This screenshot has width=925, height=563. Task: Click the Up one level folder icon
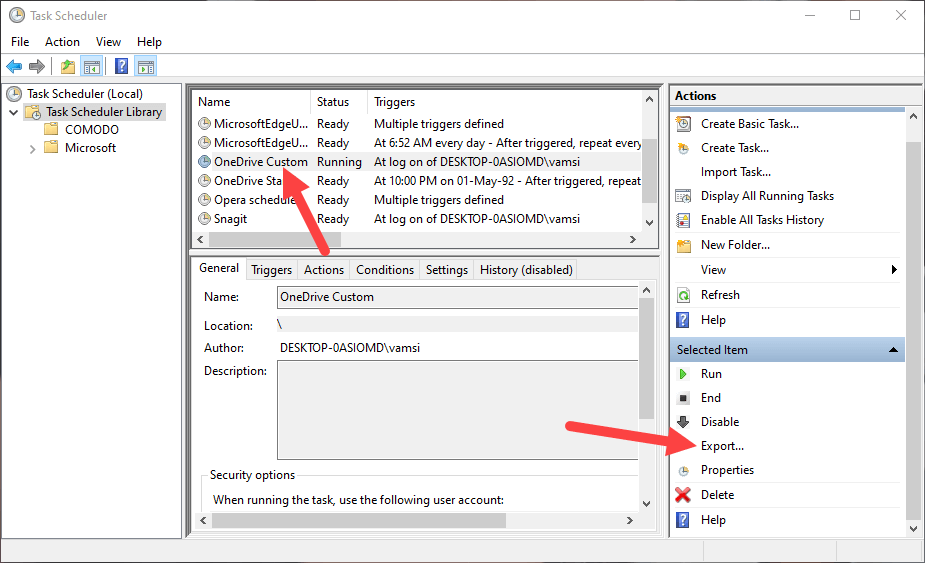coord(68,67)
